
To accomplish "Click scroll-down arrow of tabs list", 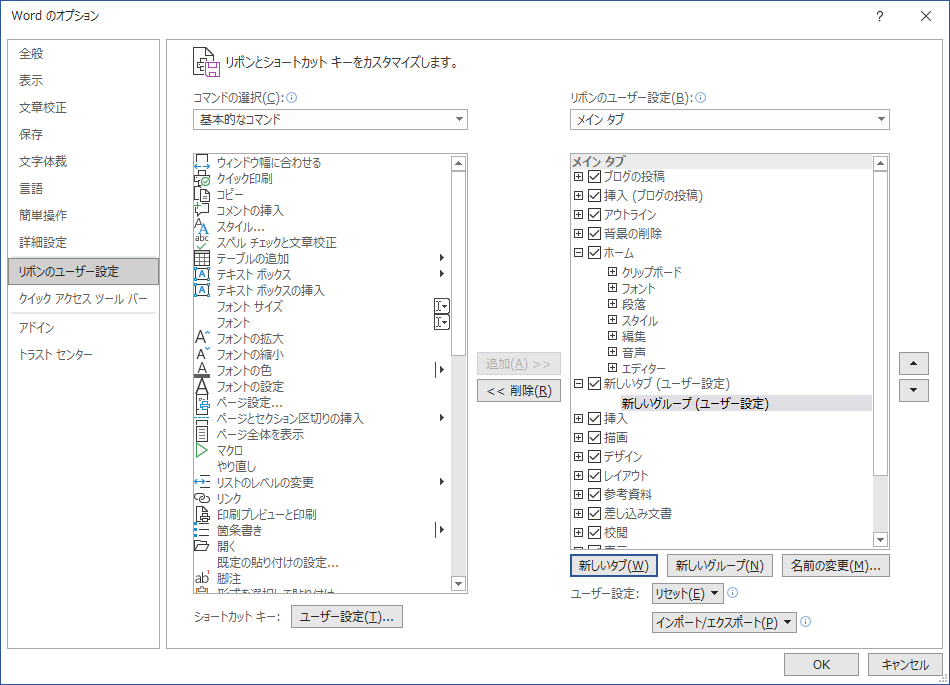I will click(x=880, y=539).
